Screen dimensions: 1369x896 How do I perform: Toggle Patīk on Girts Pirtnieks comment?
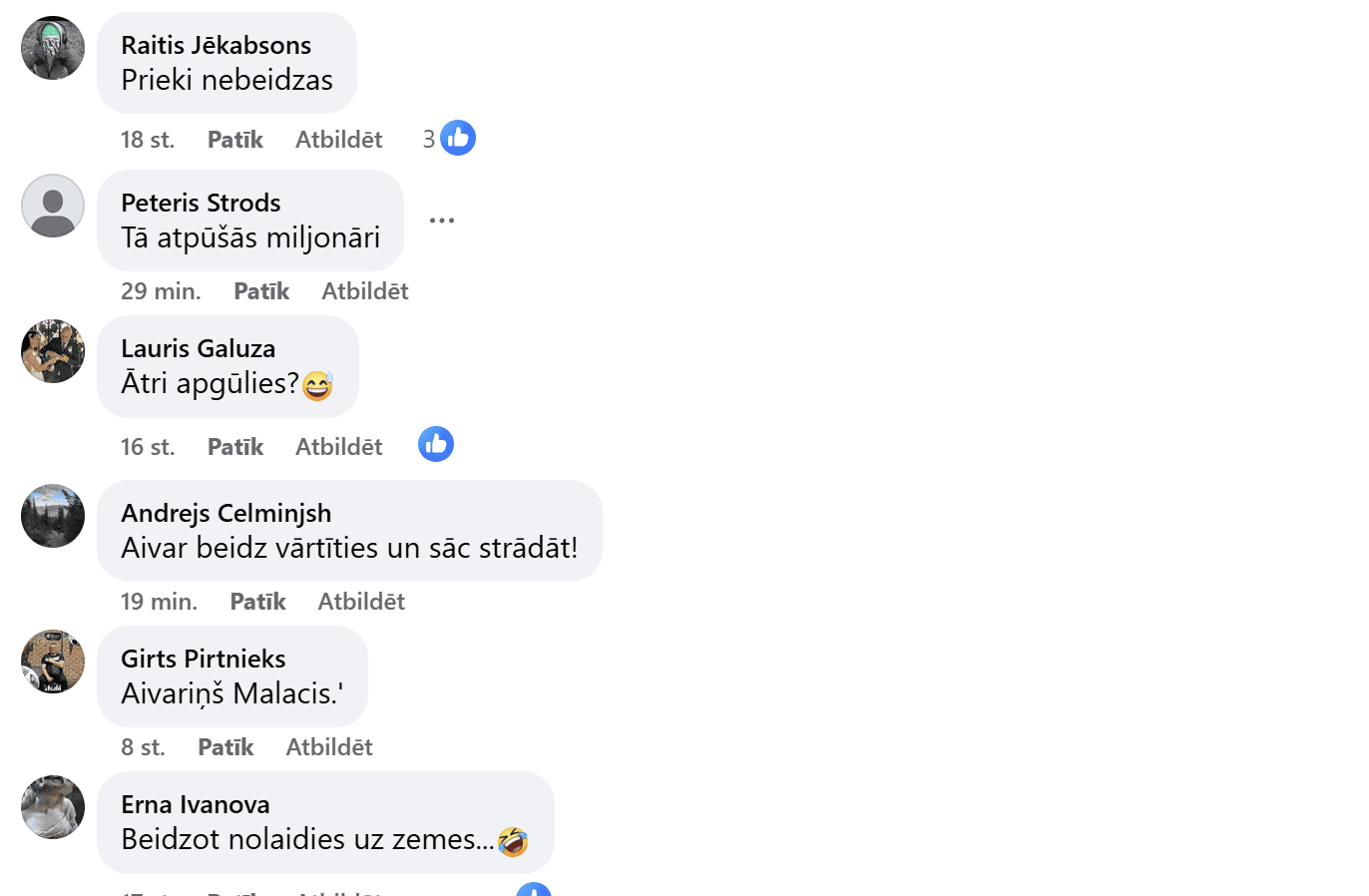(x=226, y=747)
